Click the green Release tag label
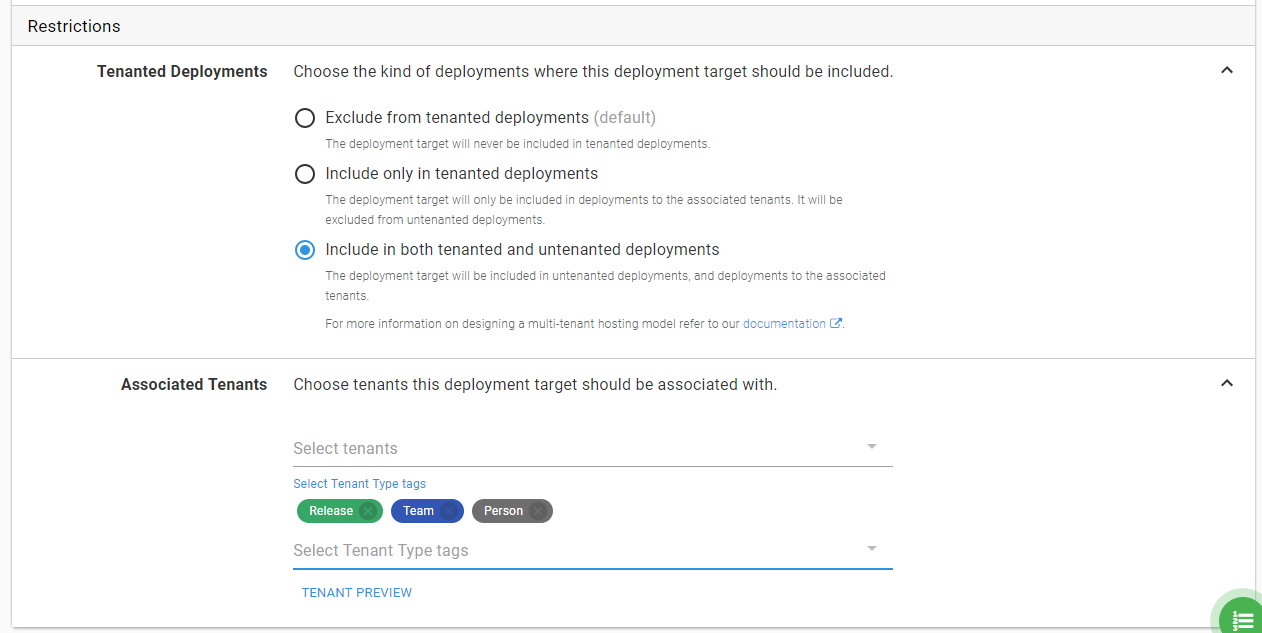 pyautogui.click(x=330, y=511)
